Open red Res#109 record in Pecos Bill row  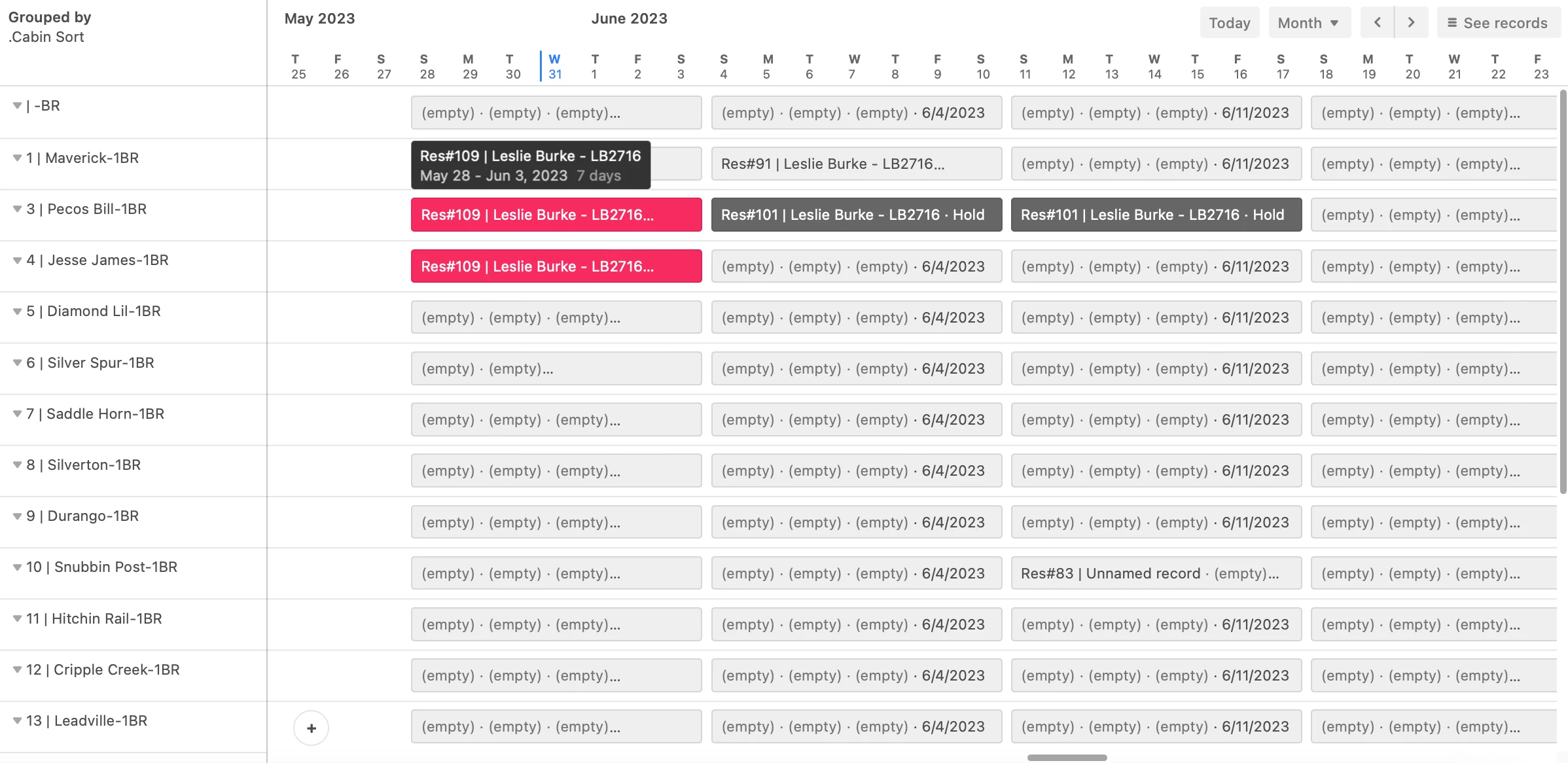tap(556, 215)
